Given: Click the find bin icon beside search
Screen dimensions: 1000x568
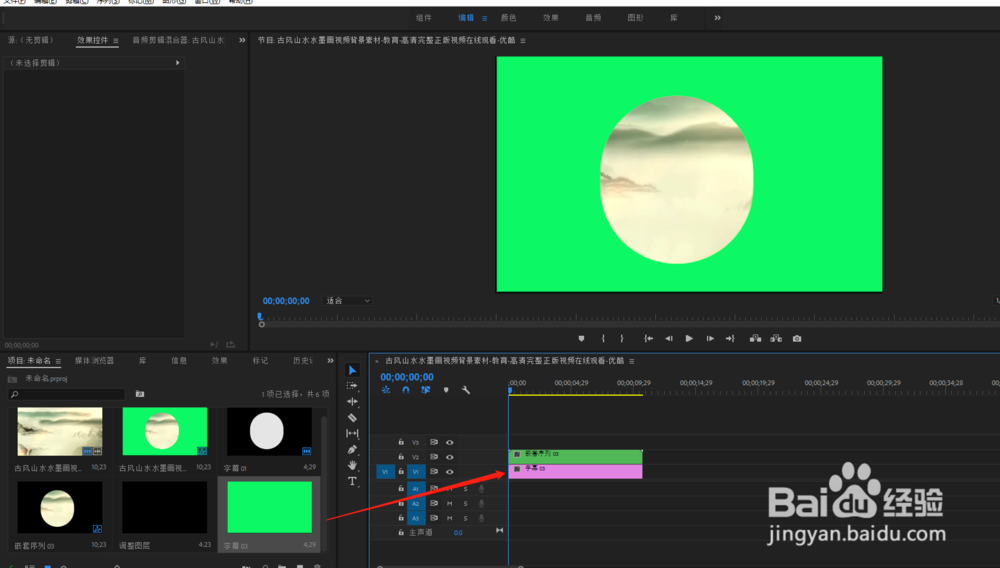Looking at the screenshot, I should click(x=140, y=394).
